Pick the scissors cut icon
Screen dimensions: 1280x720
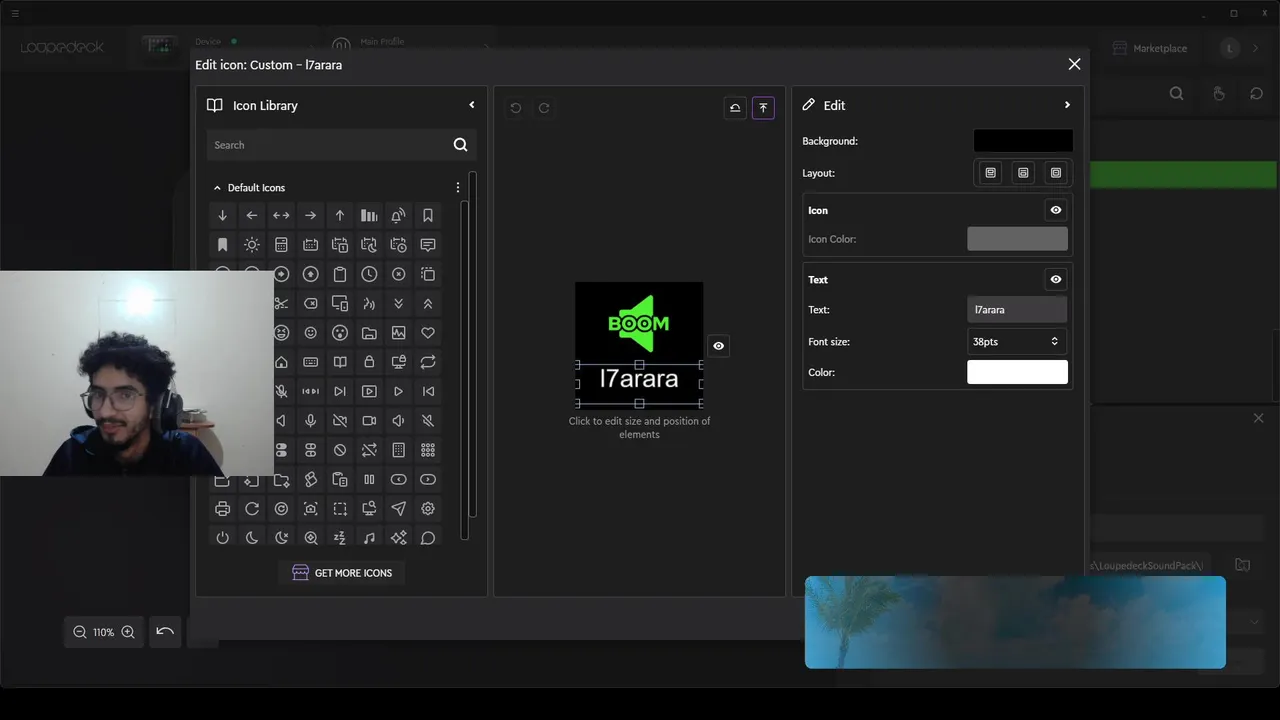point(281,303)
